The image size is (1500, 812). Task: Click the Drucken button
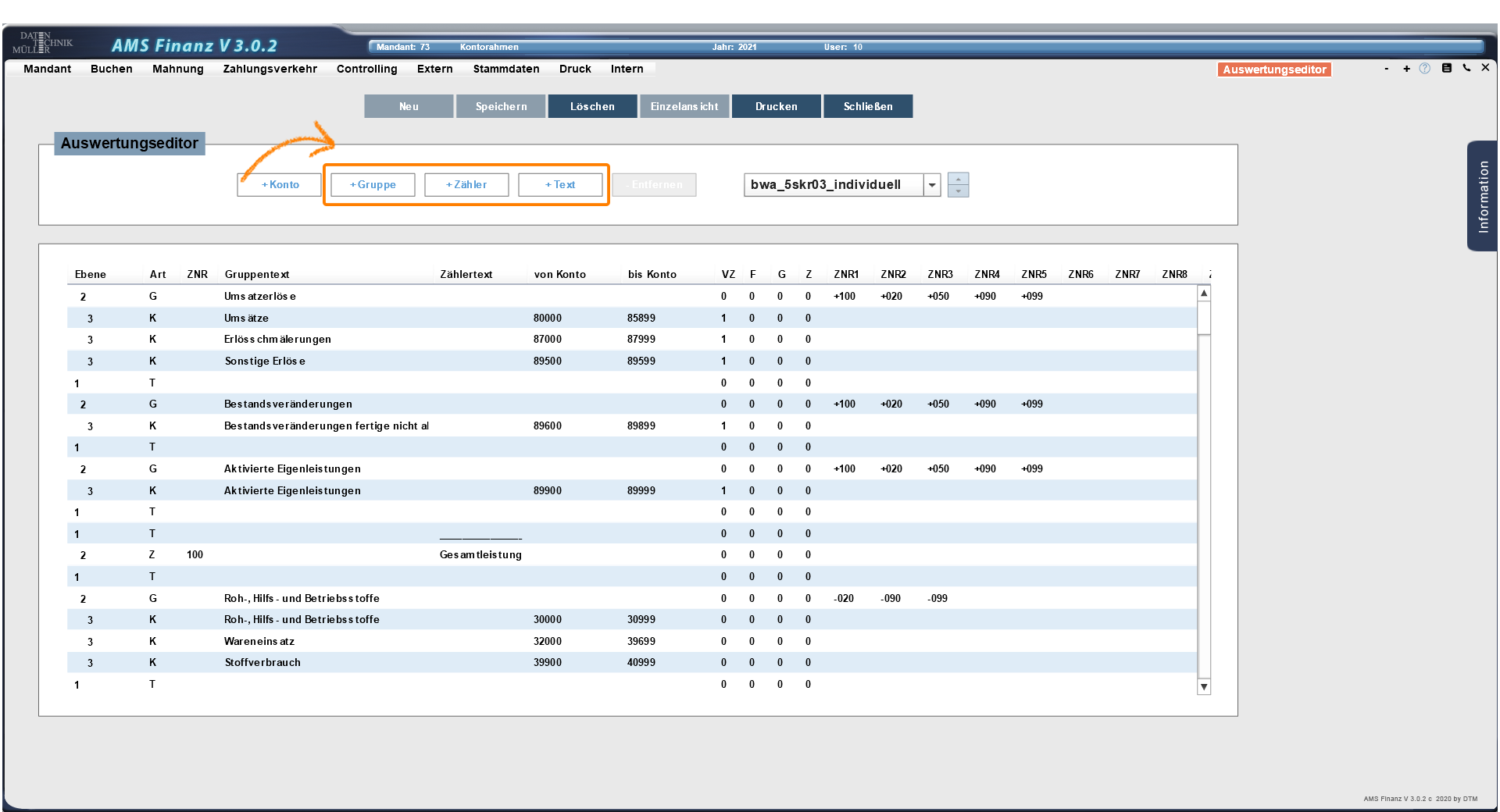(776, 106)
